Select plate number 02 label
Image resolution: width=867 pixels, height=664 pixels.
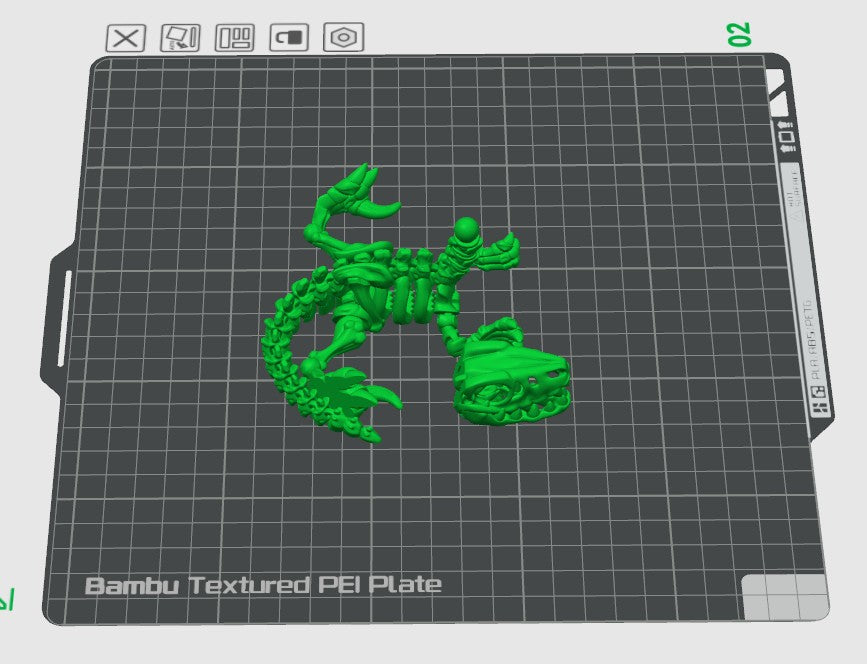(x=740, y=34)
